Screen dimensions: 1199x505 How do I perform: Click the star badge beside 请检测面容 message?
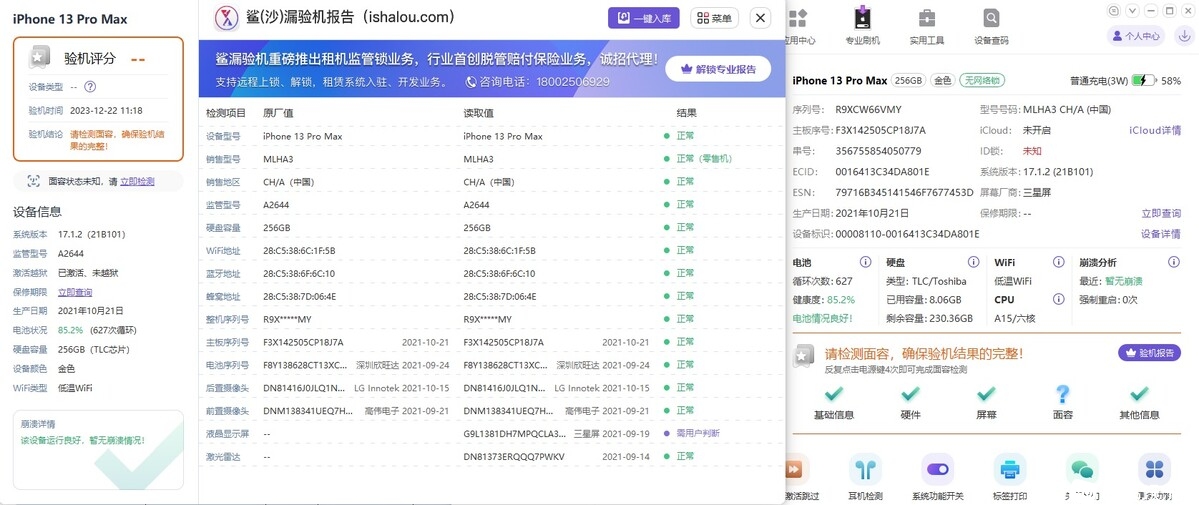(x=804, y=356)
